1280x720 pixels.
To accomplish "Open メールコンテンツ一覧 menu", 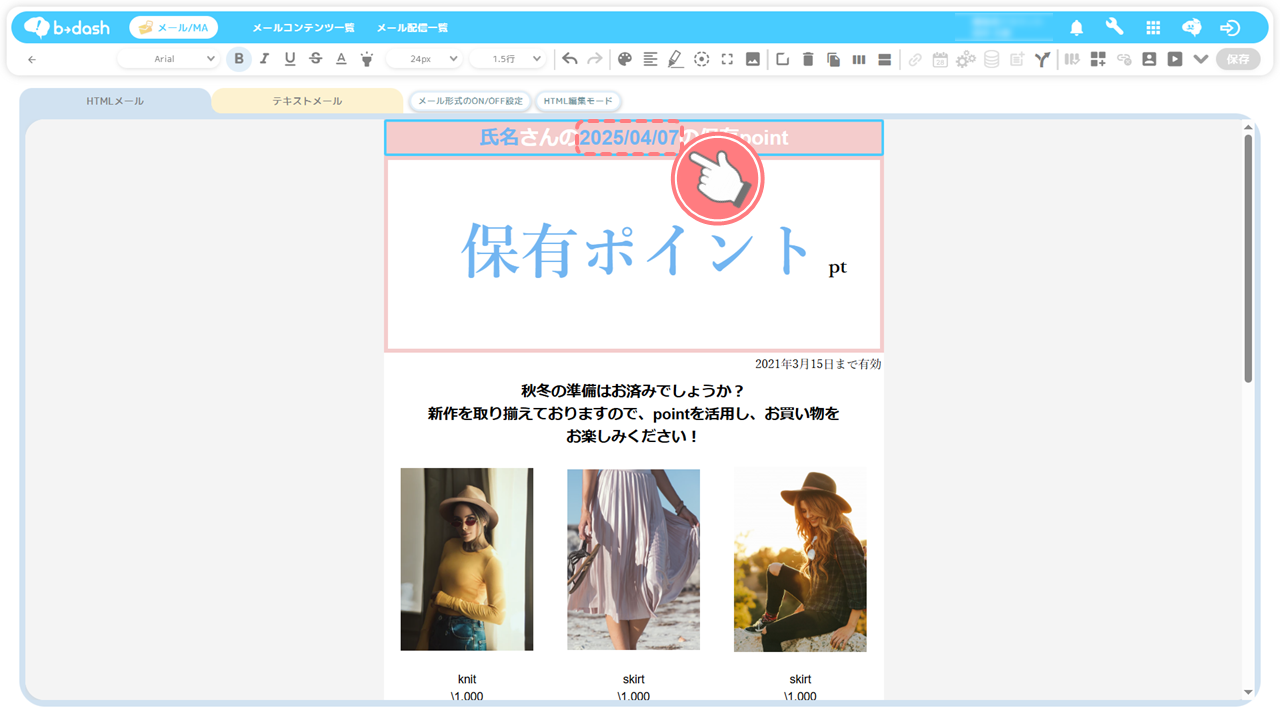I will click(x=303, y=28).
